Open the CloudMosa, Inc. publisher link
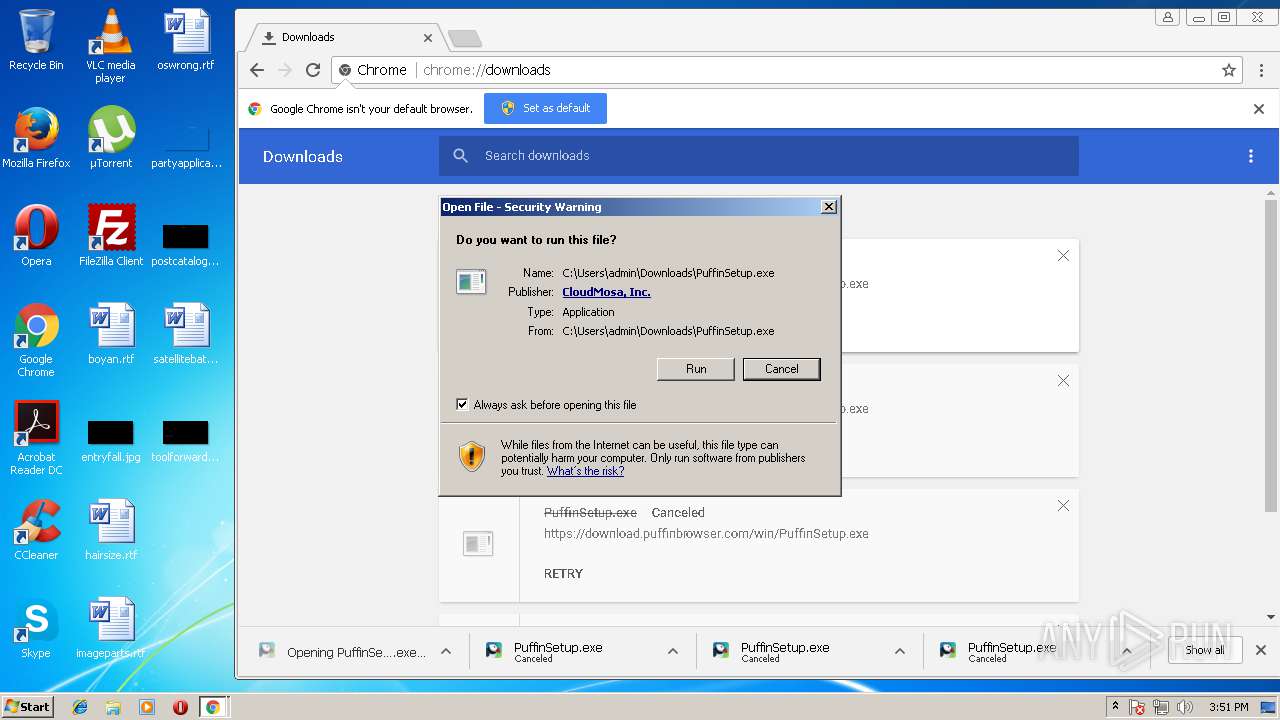This screenshot has width=1280, height=720. tap(606, 292)
